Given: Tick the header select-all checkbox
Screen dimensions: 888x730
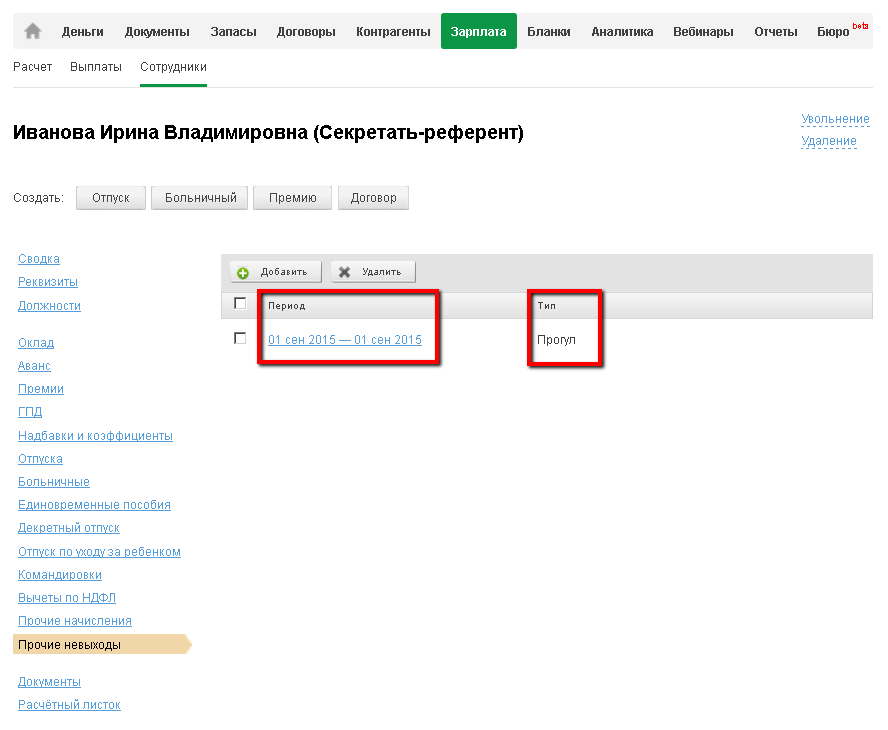Looking at the screenshot, I should pos(240,304).
